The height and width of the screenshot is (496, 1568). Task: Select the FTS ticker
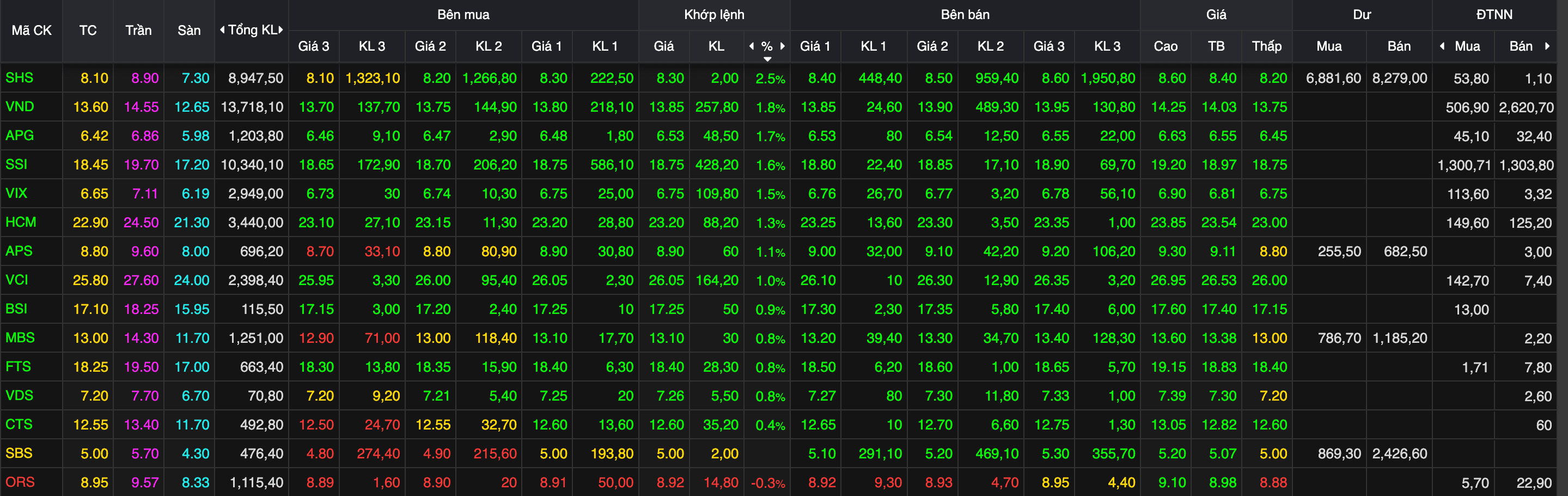click(19, 367)
